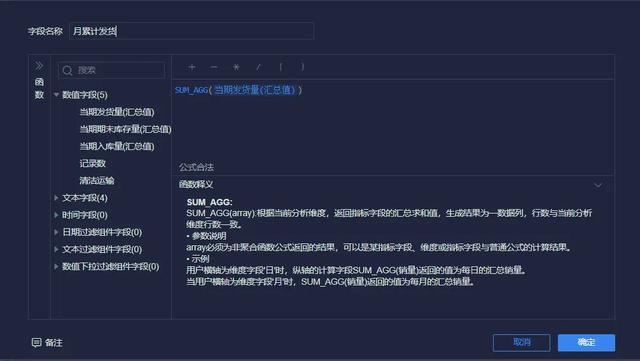640x361 pixels.
Task: Insert the right parenthesis symbol
Action: pos(302,67)
